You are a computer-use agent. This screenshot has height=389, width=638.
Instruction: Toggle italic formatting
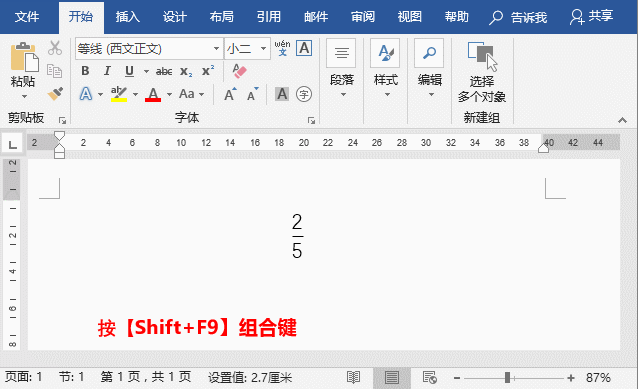click(x=107, y=71)
